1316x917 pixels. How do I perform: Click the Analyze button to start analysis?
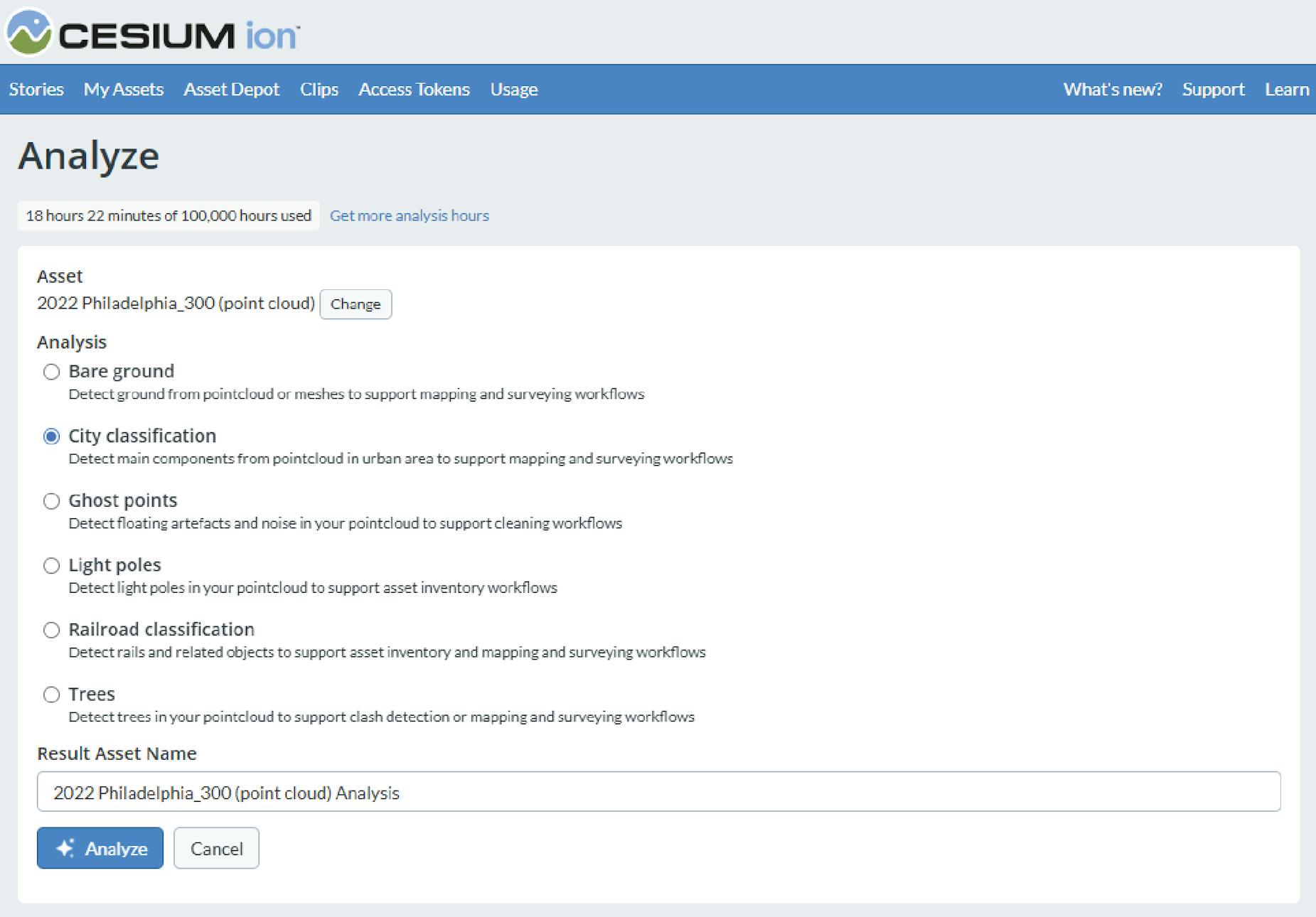coord(100,847)
